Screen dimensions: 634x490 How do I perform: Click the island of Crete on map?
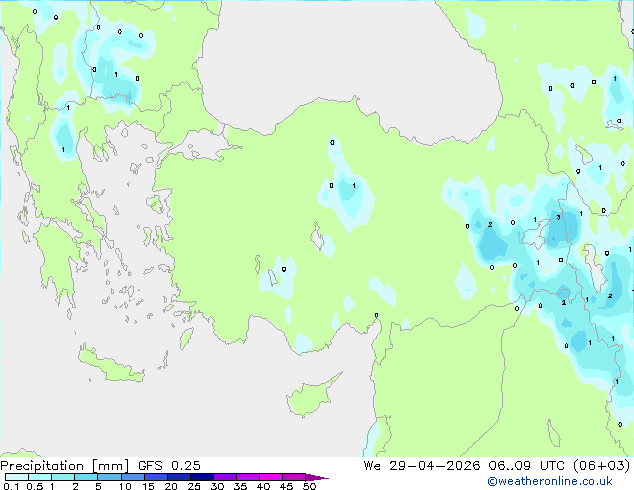(x=110, y=365)
